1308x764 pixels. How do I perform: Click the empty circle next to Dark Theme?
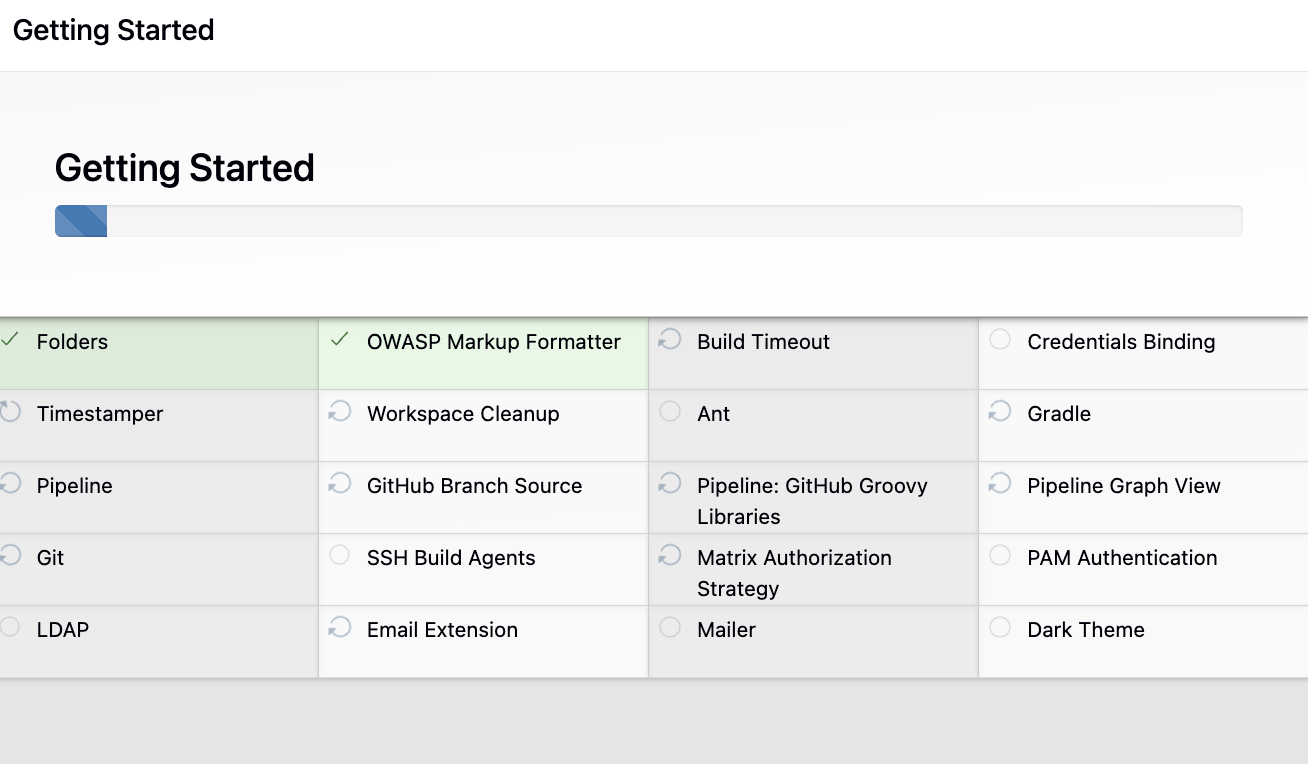tap(1000, 628)
